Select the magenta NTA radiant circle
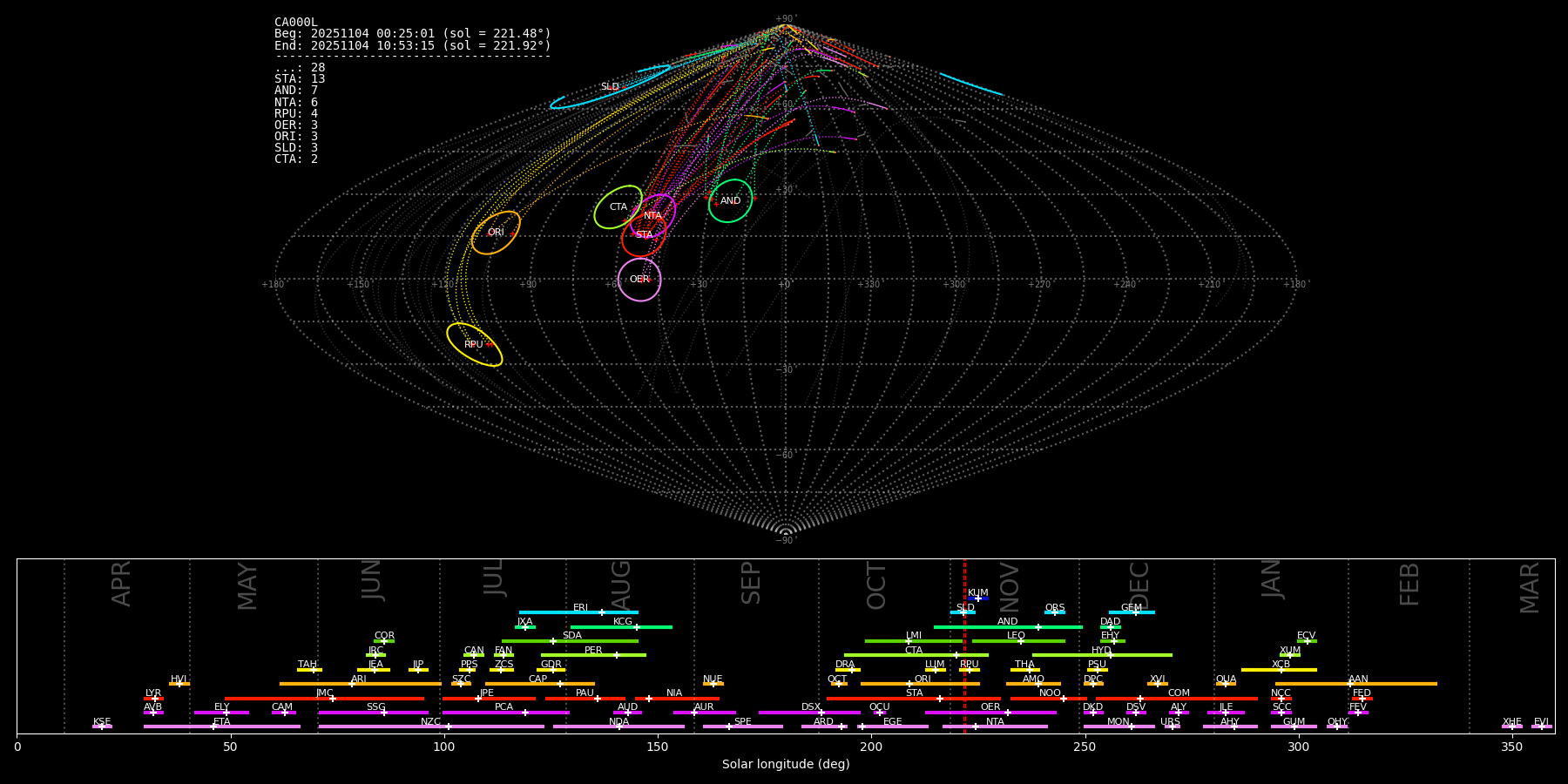 point(653,215)
